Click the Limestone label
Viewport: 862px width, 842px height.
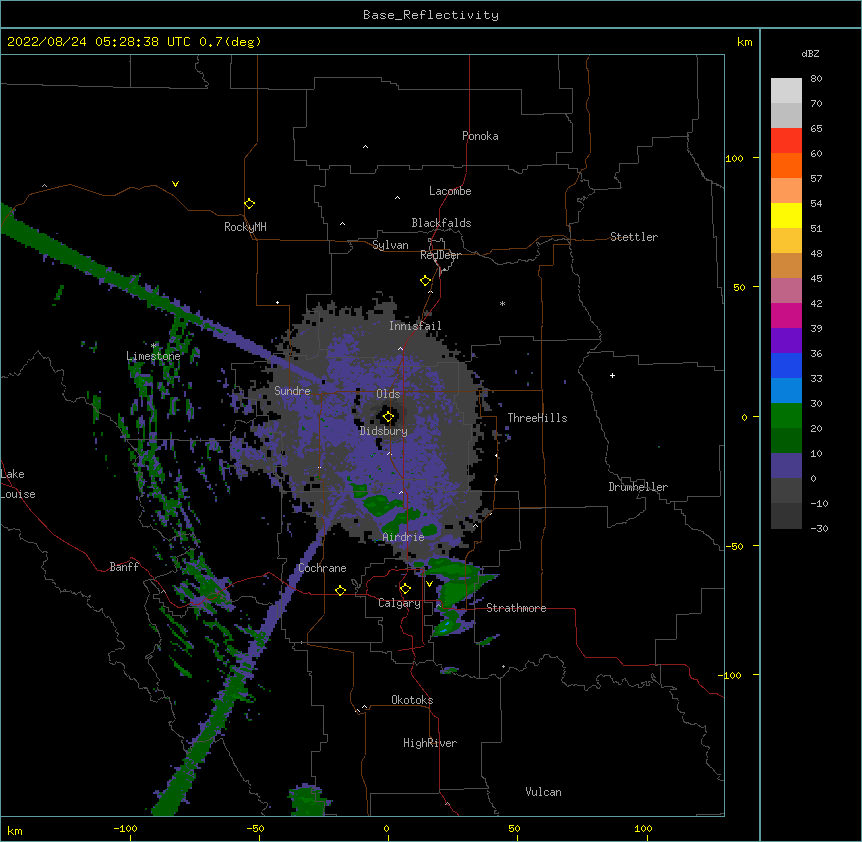point(153,356)
